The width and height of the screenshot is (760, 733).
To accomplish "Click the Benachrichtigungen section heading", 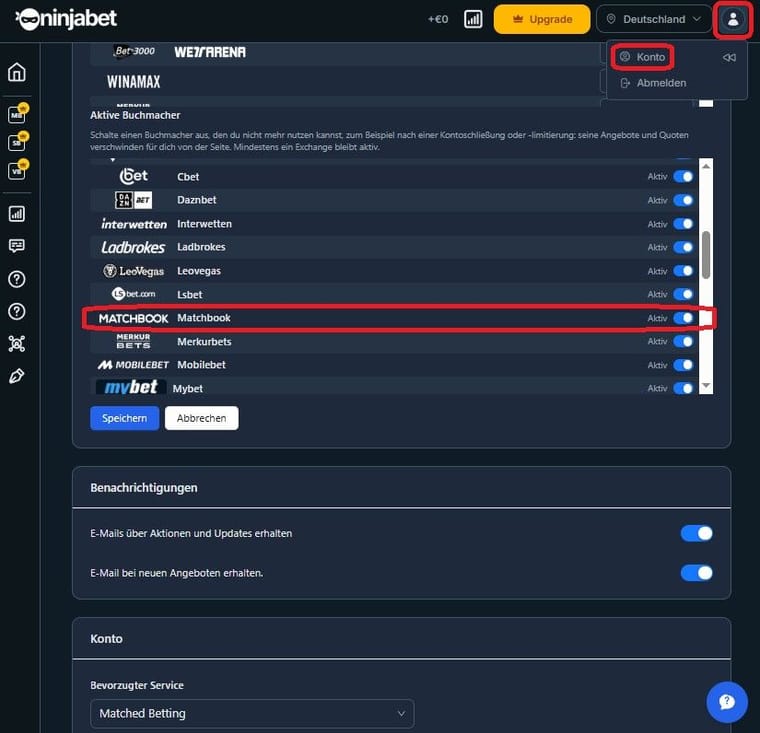I will pyautogui.click(x=144, y=488).
